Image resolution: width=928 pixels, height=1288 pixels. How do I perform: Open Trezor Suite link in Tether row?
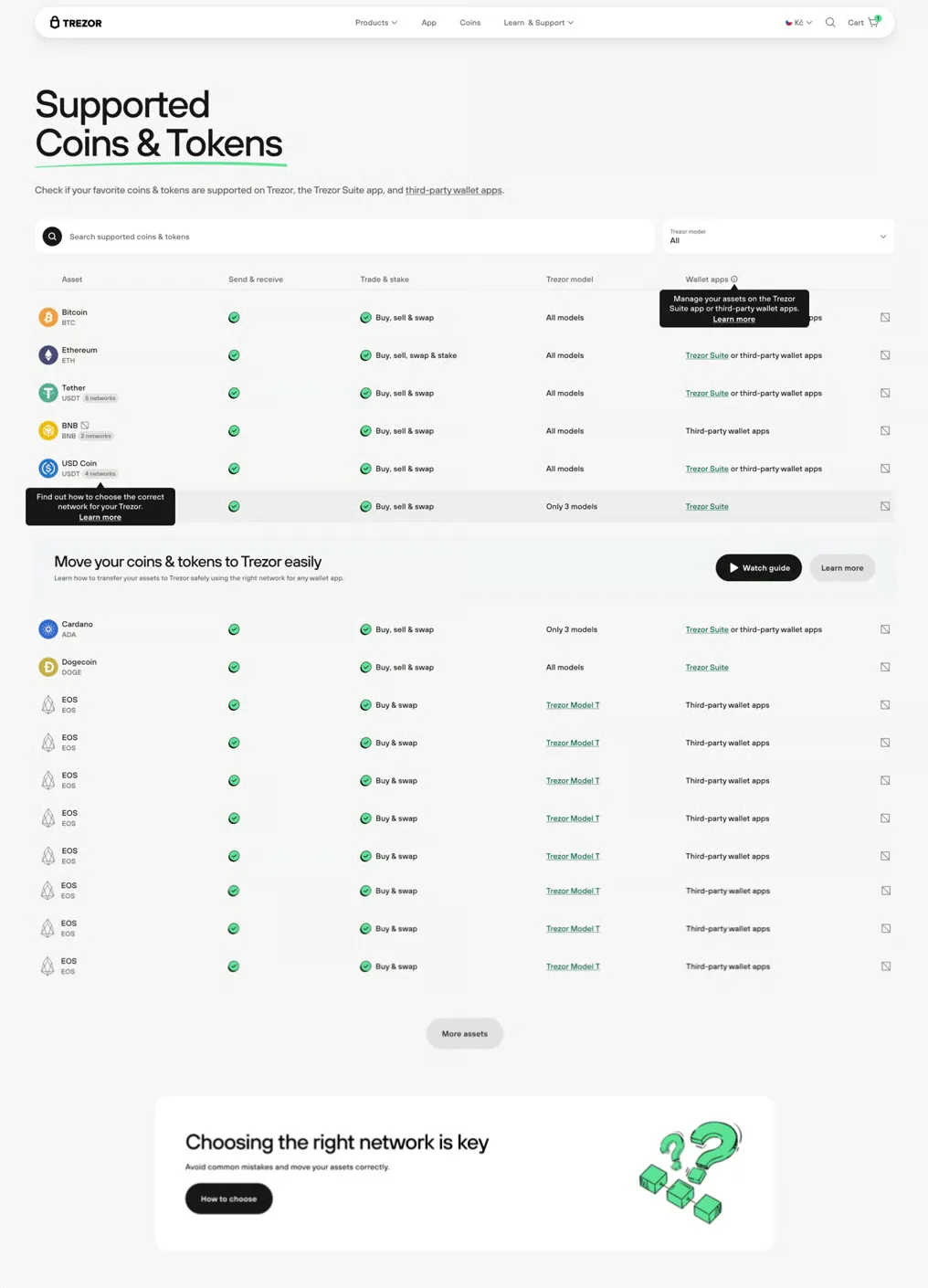707,393
